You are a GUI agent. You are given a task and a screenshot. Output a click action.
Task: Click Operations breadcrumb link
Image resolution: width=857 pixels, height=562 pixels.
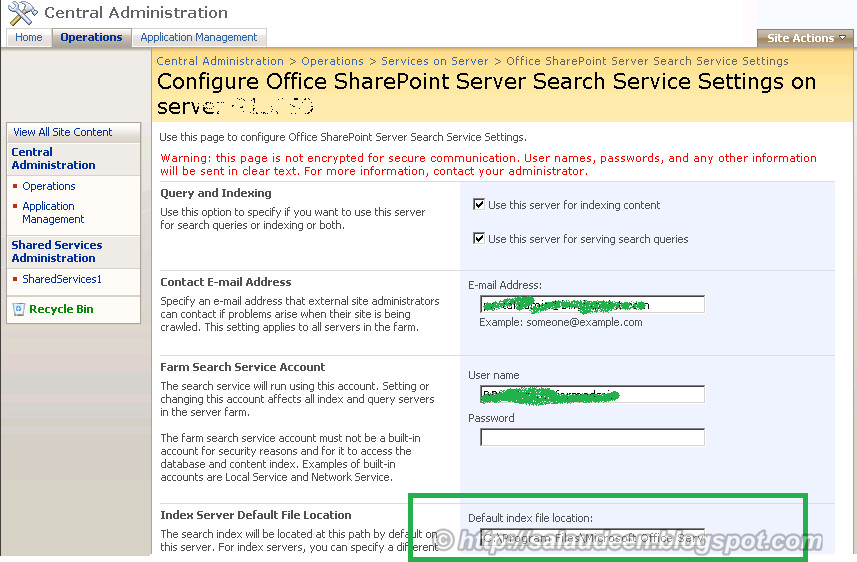point(332,61)
